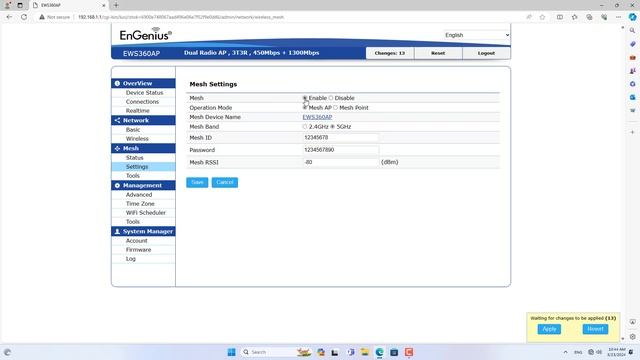Open sidebar search icon

point(633,31)
